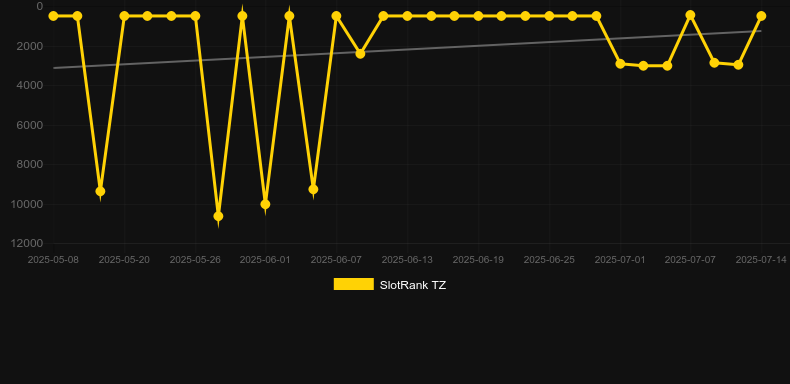This screenshot has width=790, height=384.
Task: Click the 8000 y-axis label
Action: click(x=29, y=164)
